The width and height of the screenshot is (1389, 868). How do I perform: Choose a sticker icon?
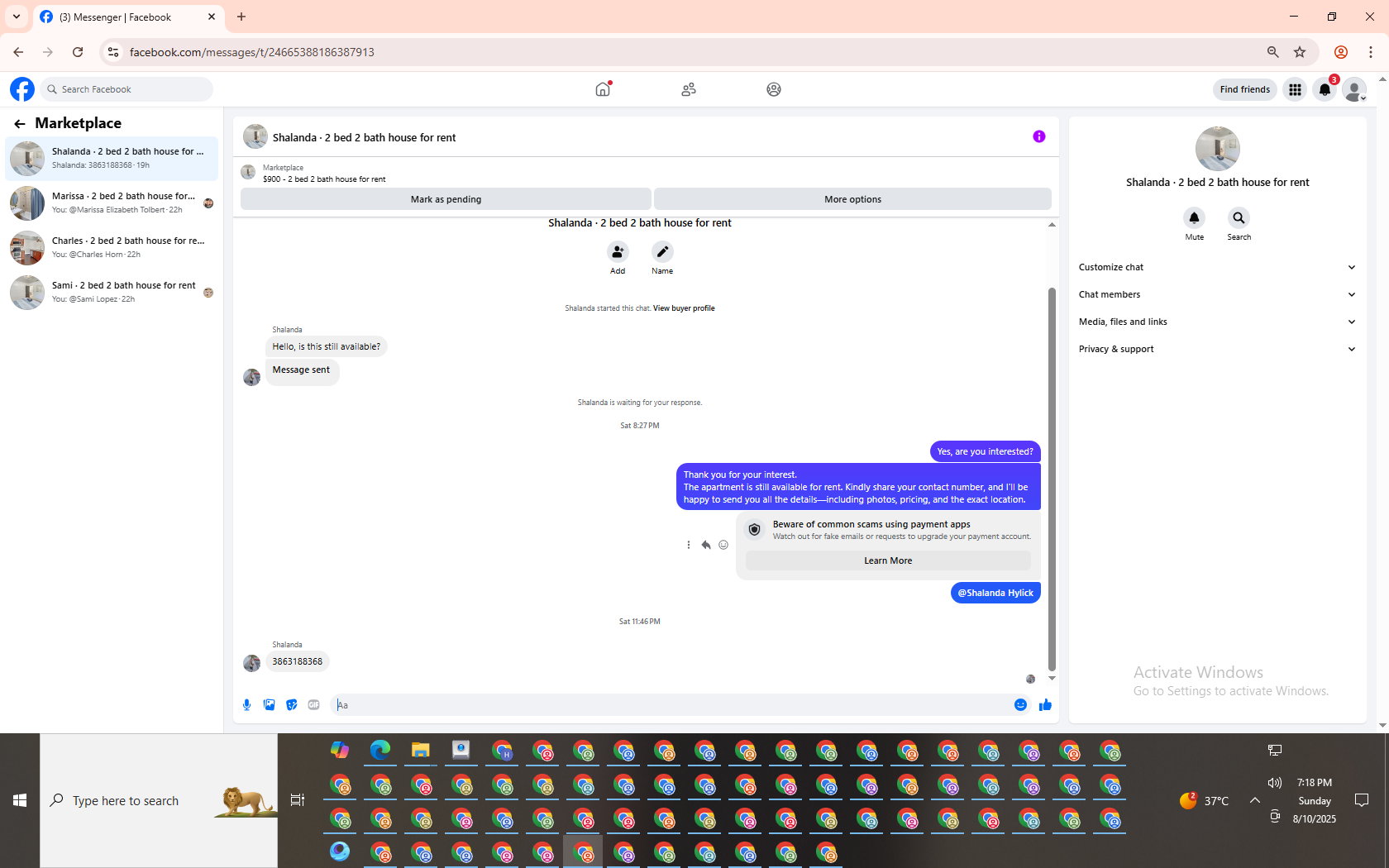(291, 704)
